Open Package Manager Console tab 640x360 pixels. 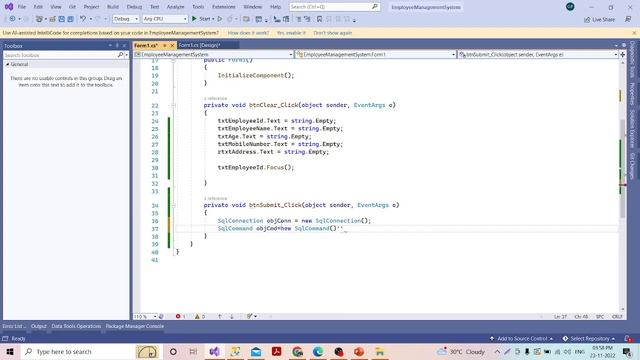point(135,326)
